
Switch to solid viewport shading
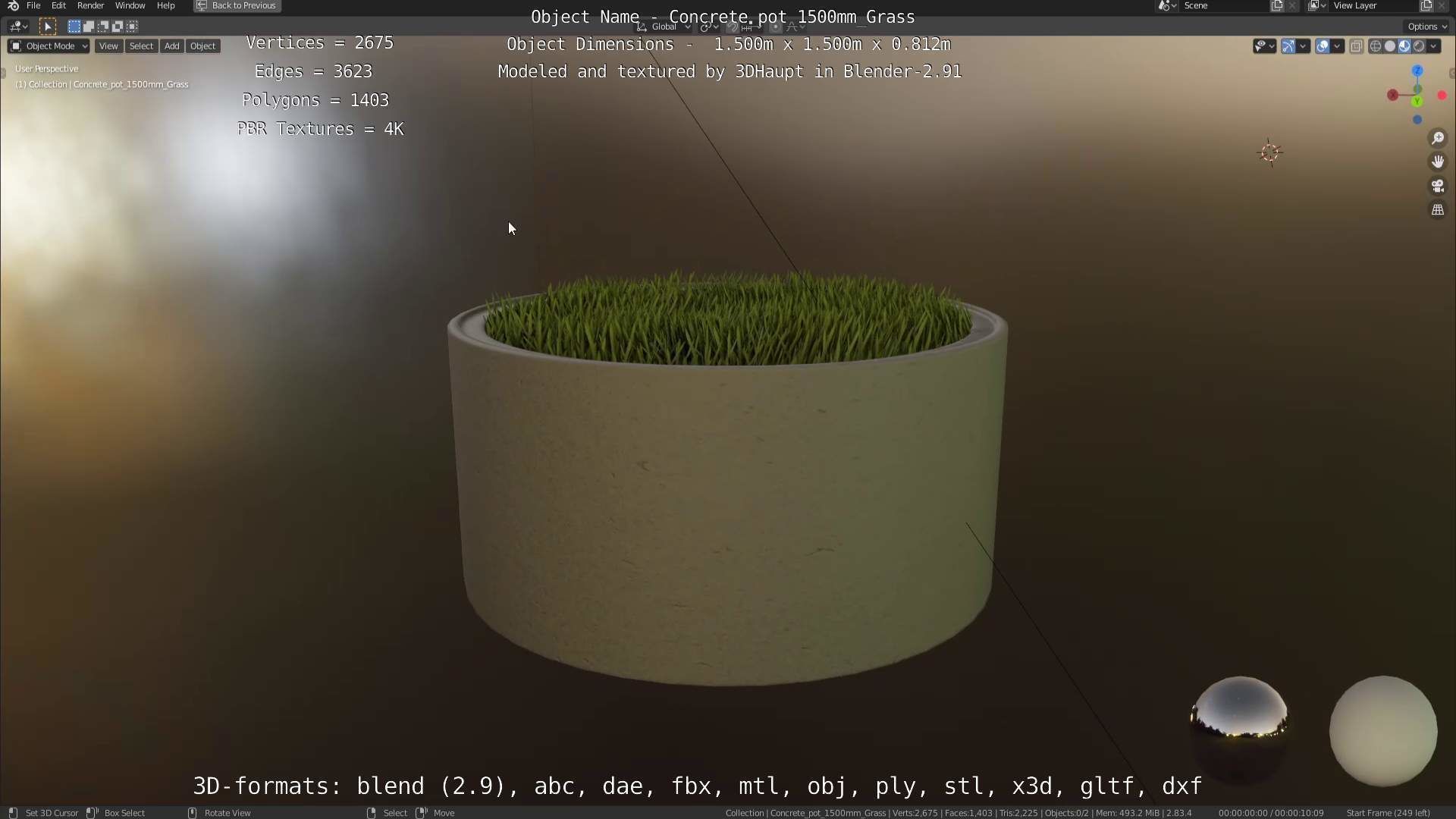pos(1389,46)
